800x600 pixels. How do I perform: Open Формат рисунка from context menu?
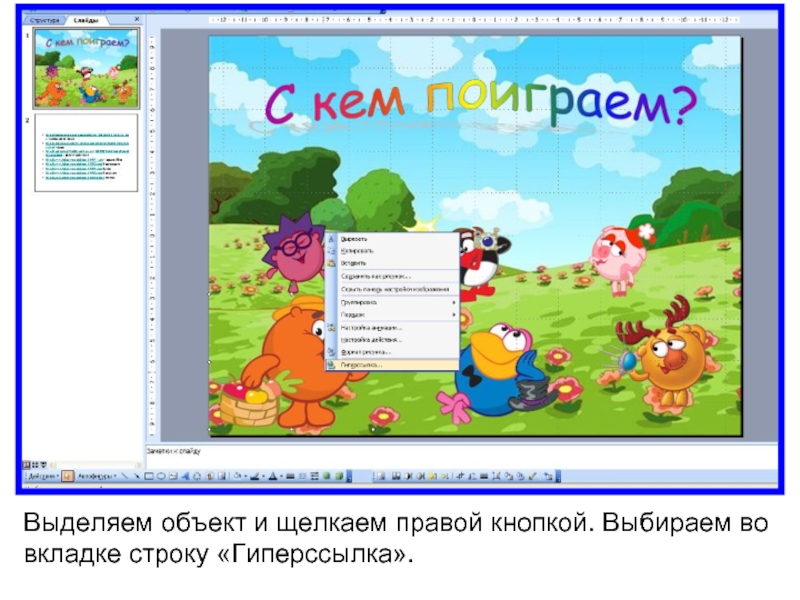392,352
